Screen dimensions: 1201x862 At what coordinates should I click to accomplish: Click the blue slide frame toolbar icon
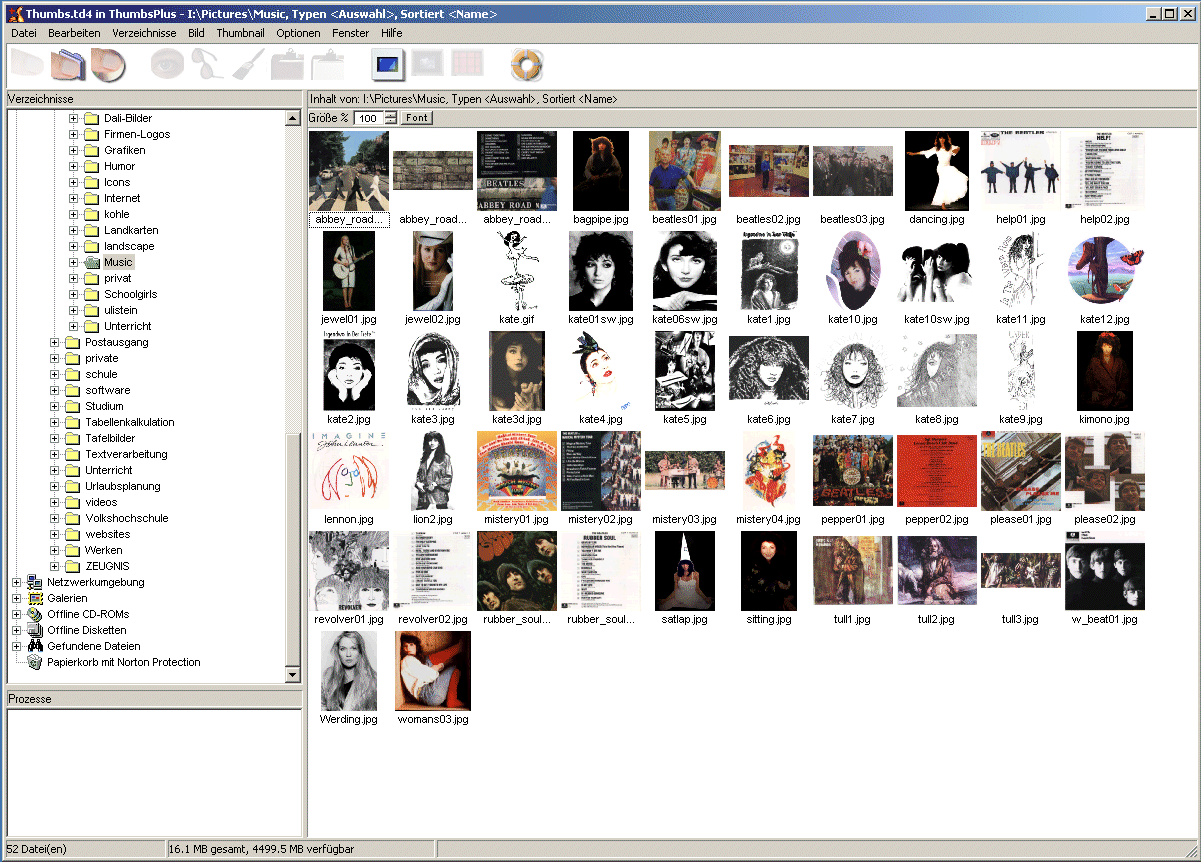tap(387, 65)
